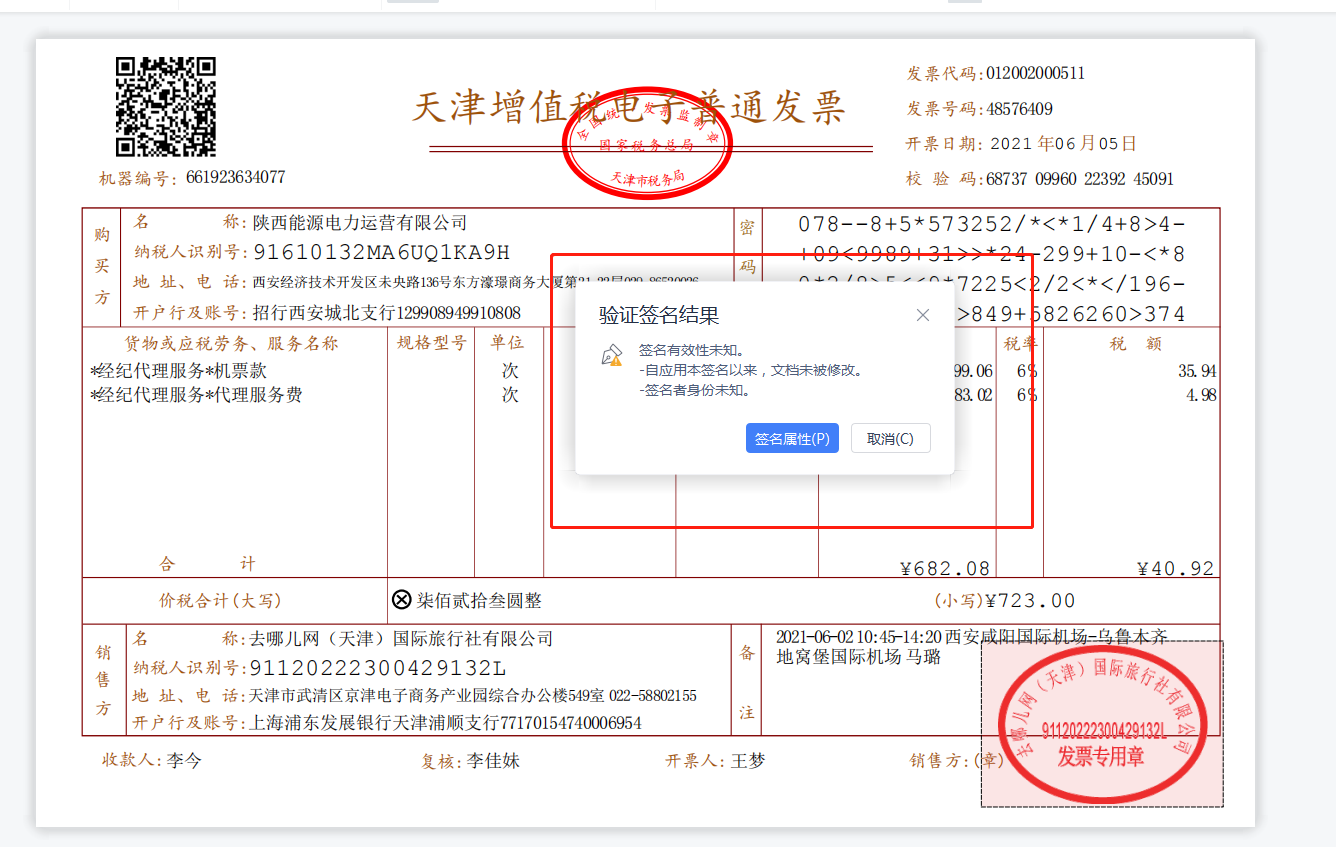Click the invoice number 48576409

click(1019, 109)
